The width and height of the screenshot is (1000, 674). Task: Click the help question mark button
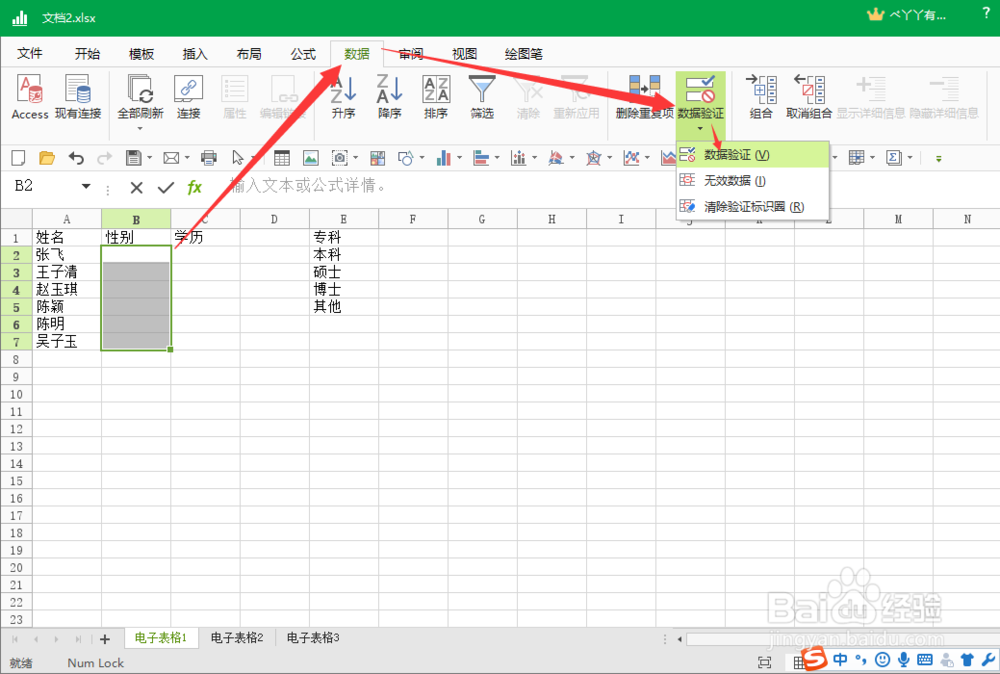click(986, 13)
